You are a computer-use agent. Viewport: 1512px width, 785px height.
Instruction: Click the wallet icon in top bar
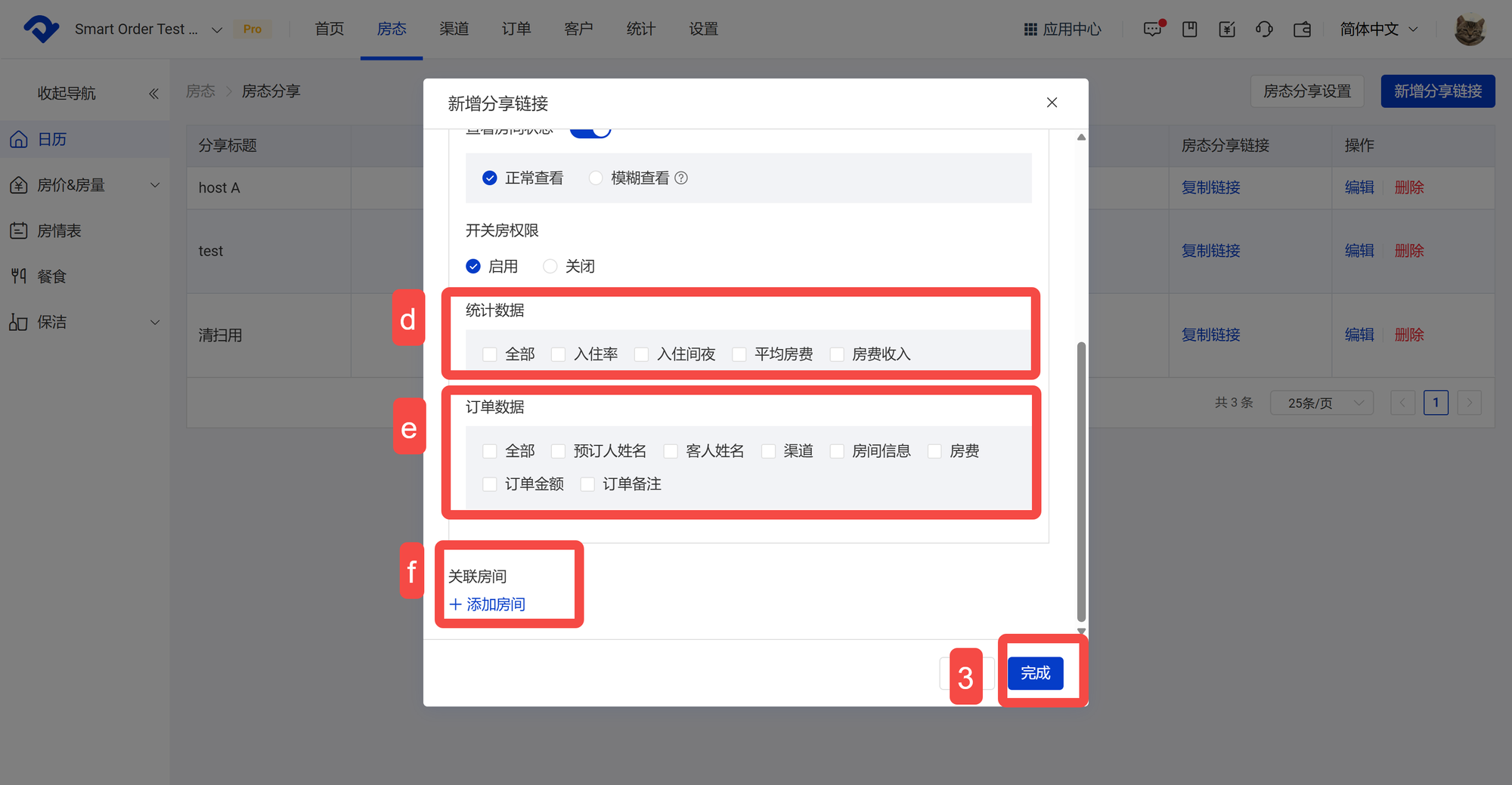point(1302,29)
